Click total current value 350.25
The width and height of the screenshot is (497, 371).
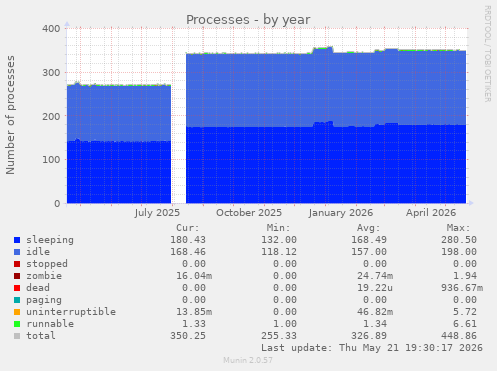[x=188, y=336]
